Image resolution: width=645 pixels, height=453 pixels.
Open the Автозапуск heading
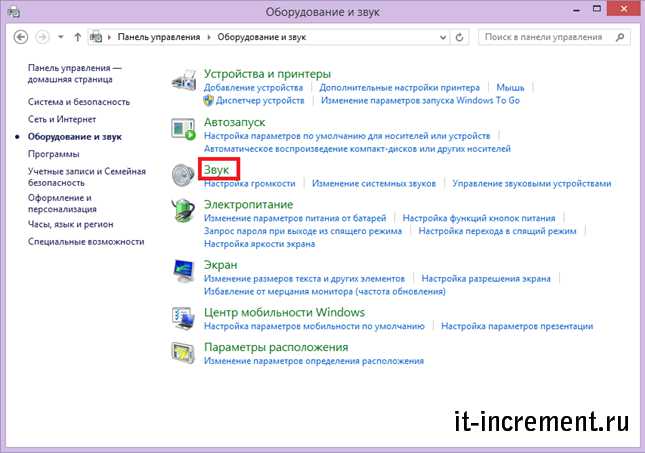click(x=234, y=122)
